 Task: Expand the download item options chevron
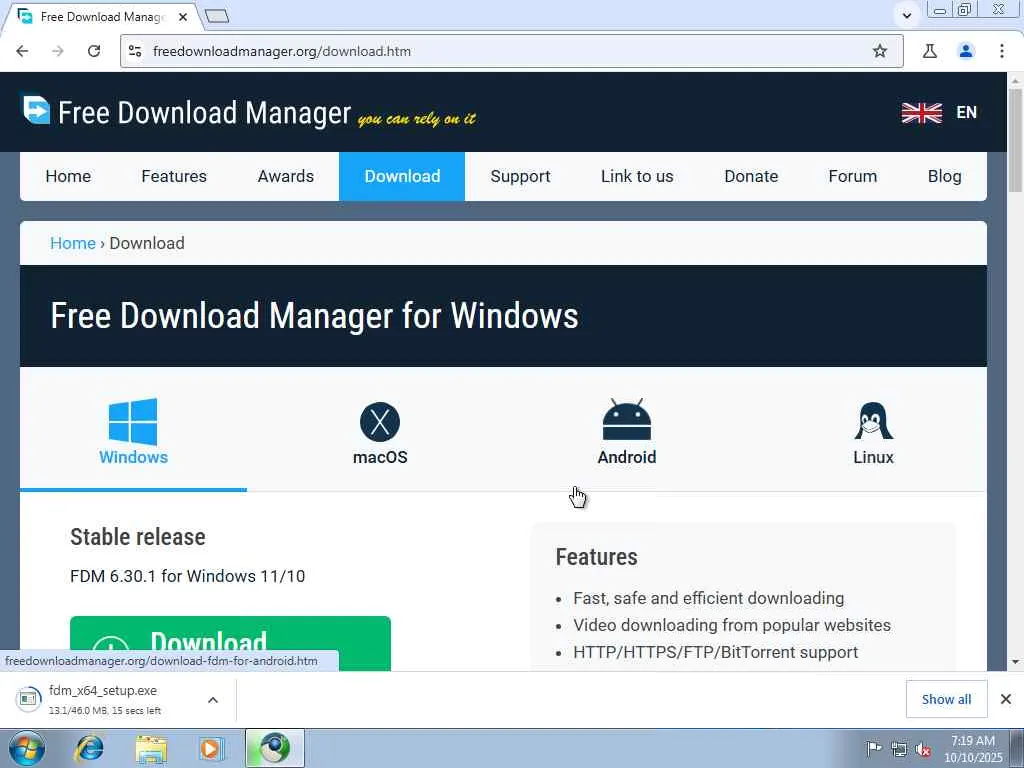point(213,700)
